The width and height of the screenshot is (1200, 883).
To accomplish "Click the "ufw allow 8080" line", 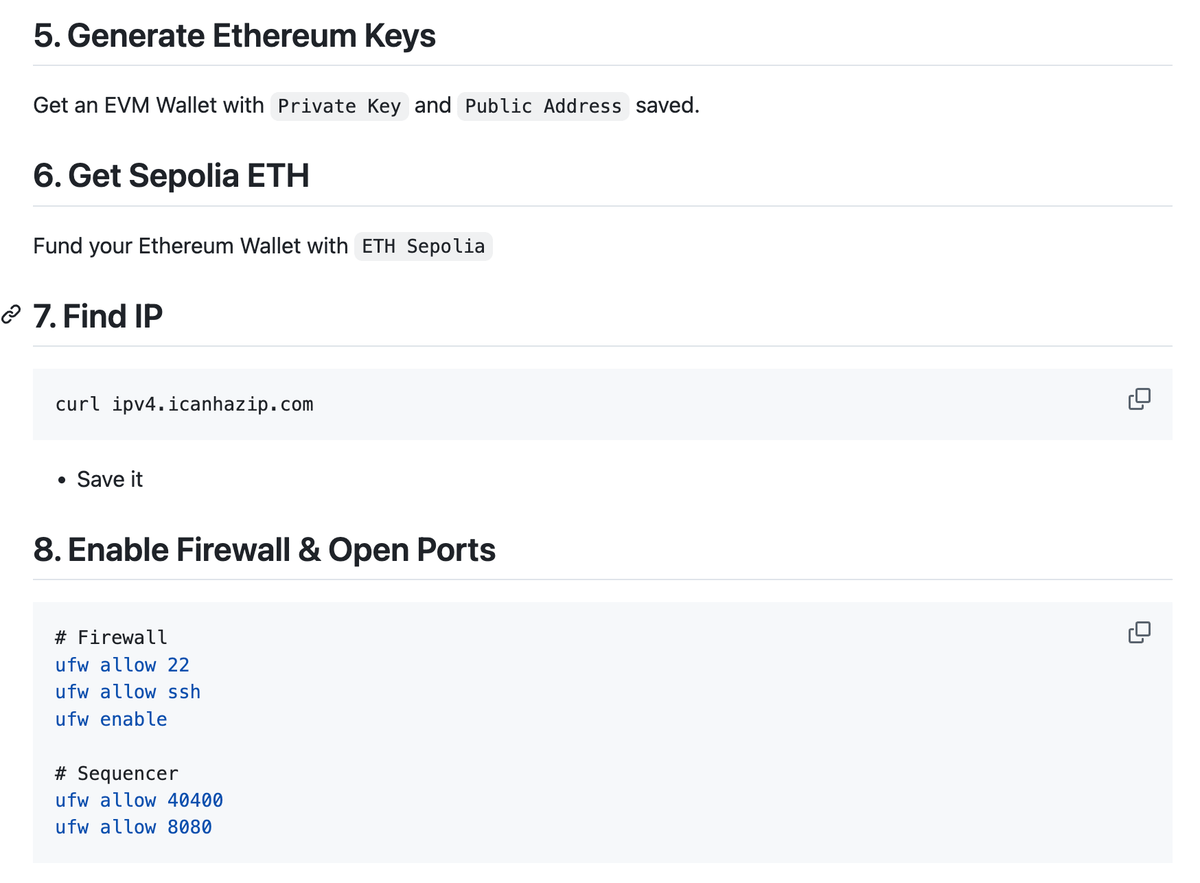I will click(x=133, y=827).
